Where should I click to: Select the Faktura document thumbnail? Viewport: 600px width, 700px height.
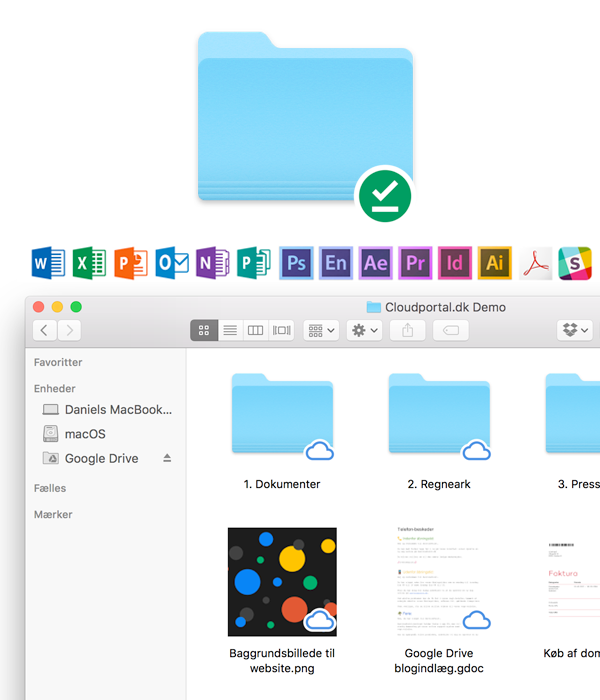573,582
